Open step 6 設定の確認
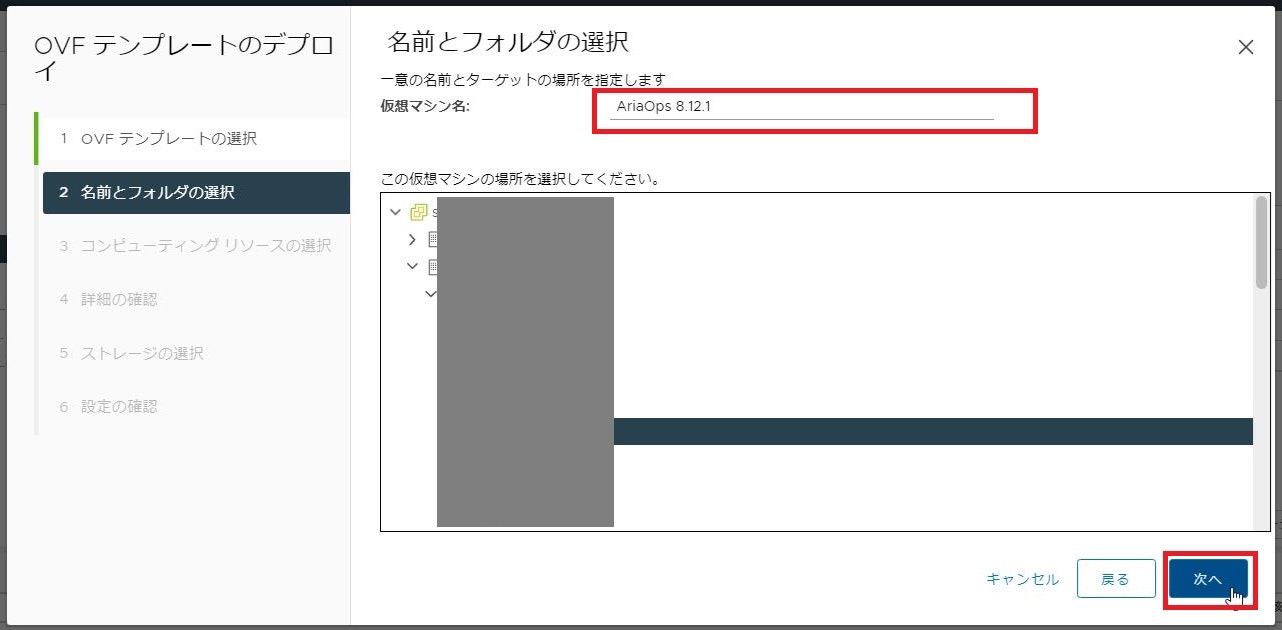This screenshot has width=1282, height=630. [193, 407]
